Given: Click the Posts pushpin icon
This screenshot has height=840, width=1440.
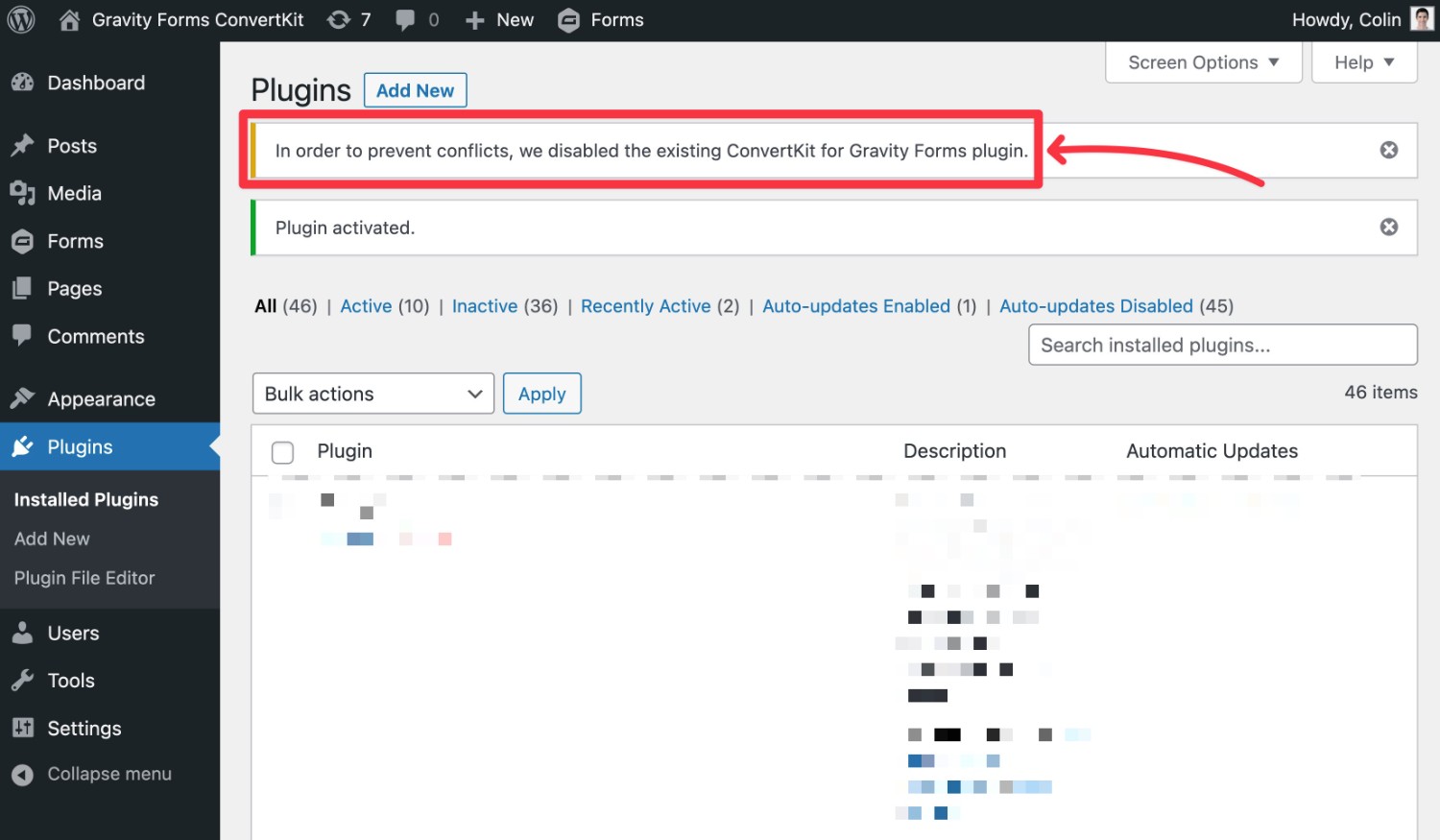Looking at the screenshot, I should [x=23, y=146].
